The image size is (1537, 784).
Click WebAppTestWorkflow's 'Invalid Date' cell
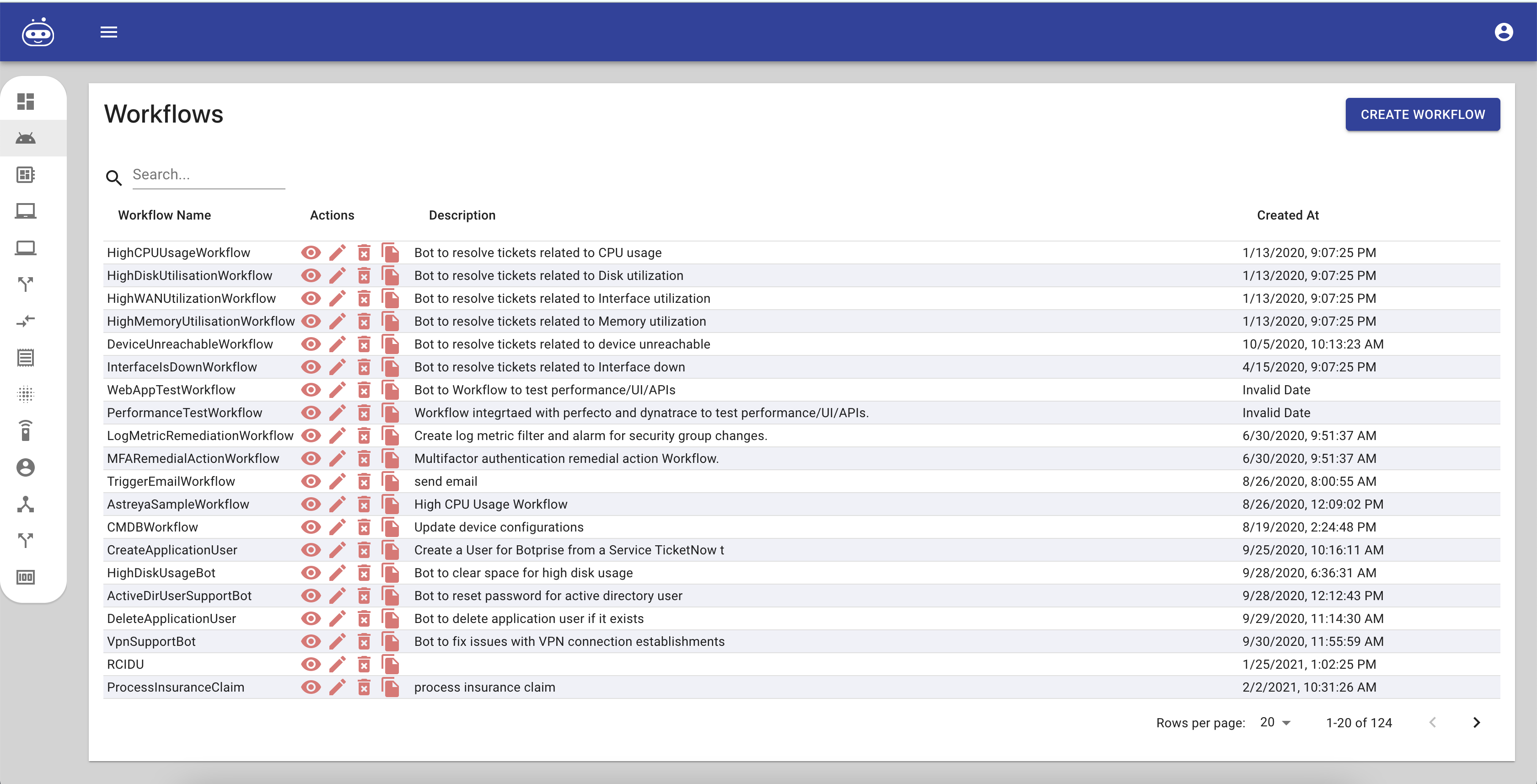click(x=1276, y=390)
